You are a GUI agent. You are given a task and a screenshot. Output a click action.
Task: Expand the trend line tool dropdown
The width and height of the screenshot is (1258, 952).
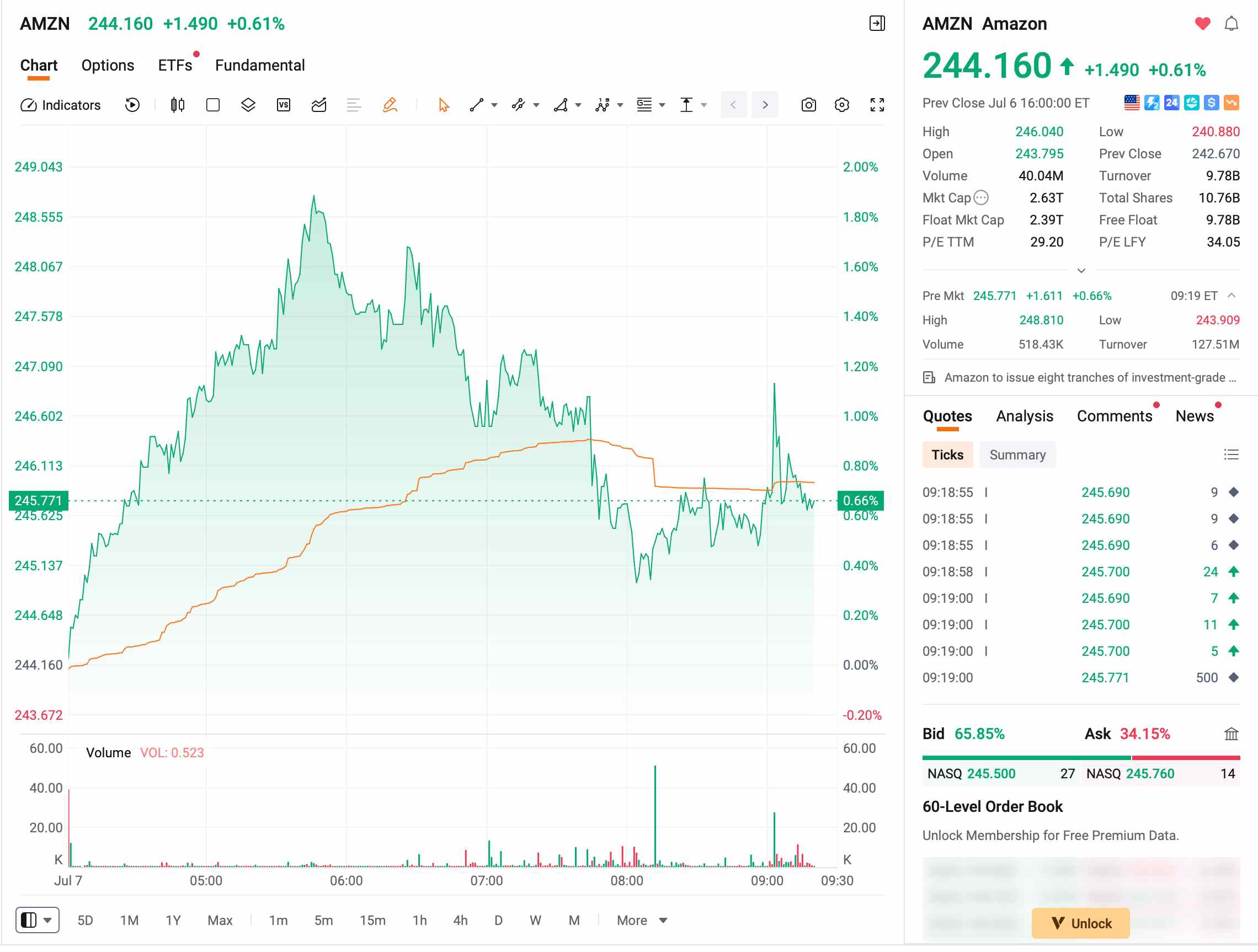(494, 105)
